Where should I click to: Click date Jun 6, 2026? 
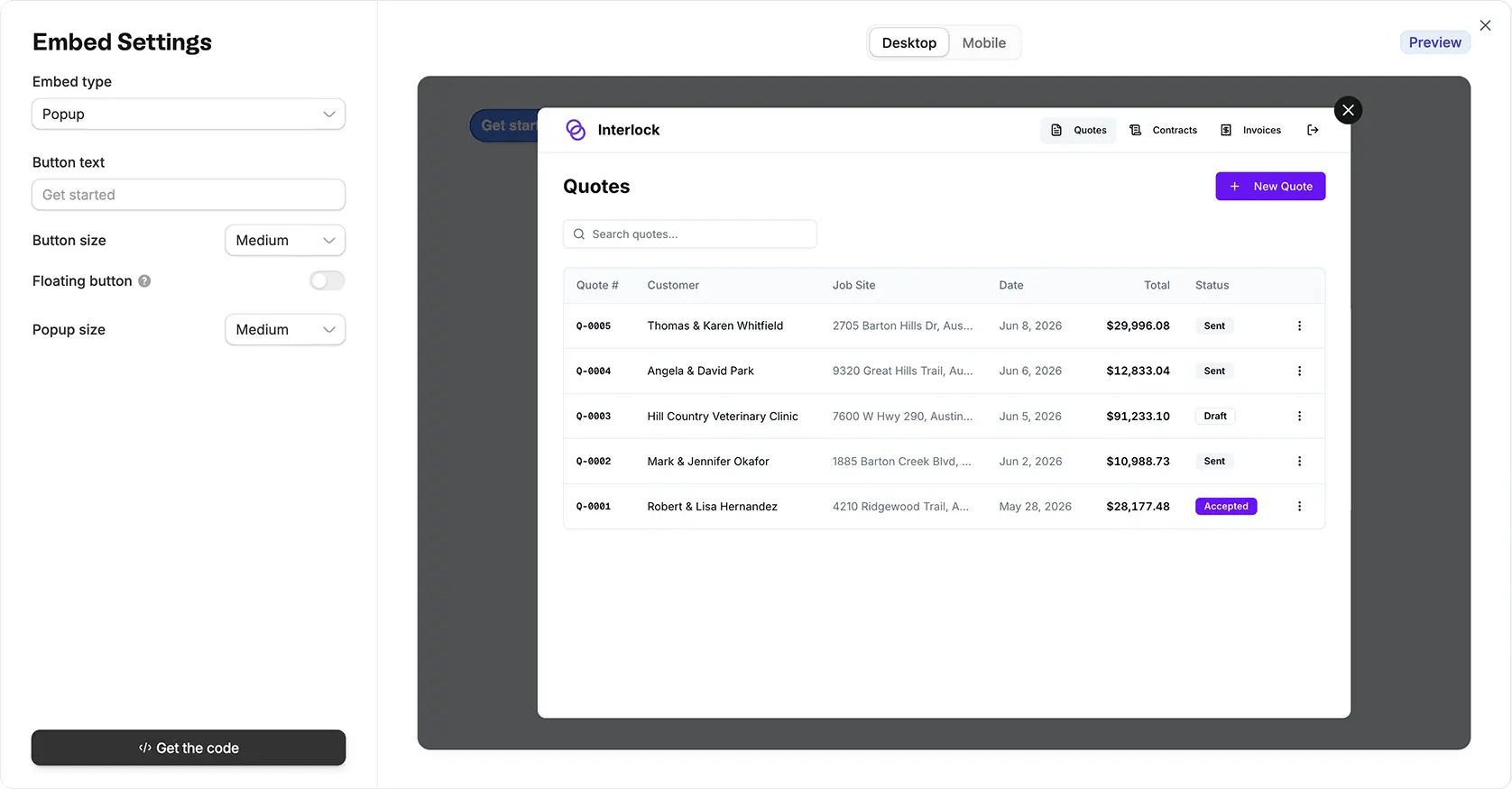point(1030,371)
